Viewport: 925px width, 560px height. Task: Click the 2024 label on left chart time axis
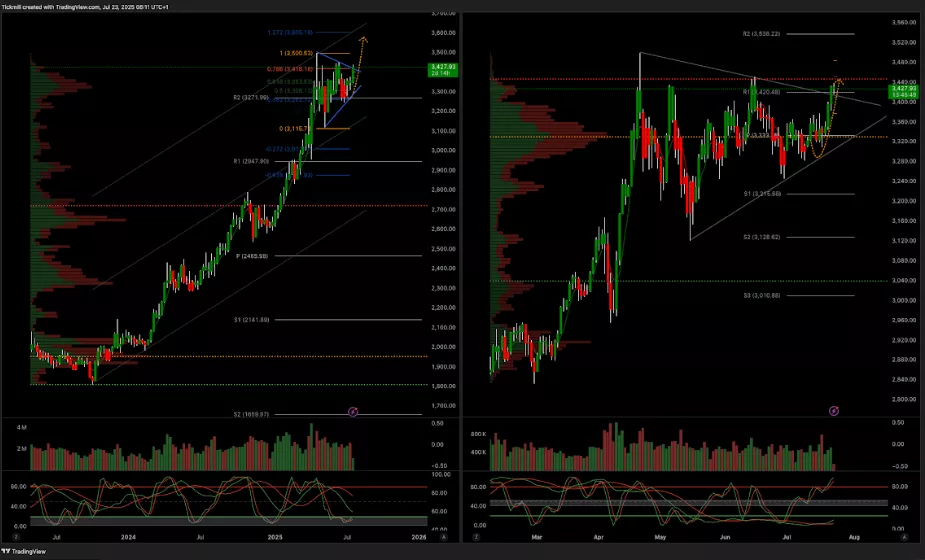pos(126,537)
